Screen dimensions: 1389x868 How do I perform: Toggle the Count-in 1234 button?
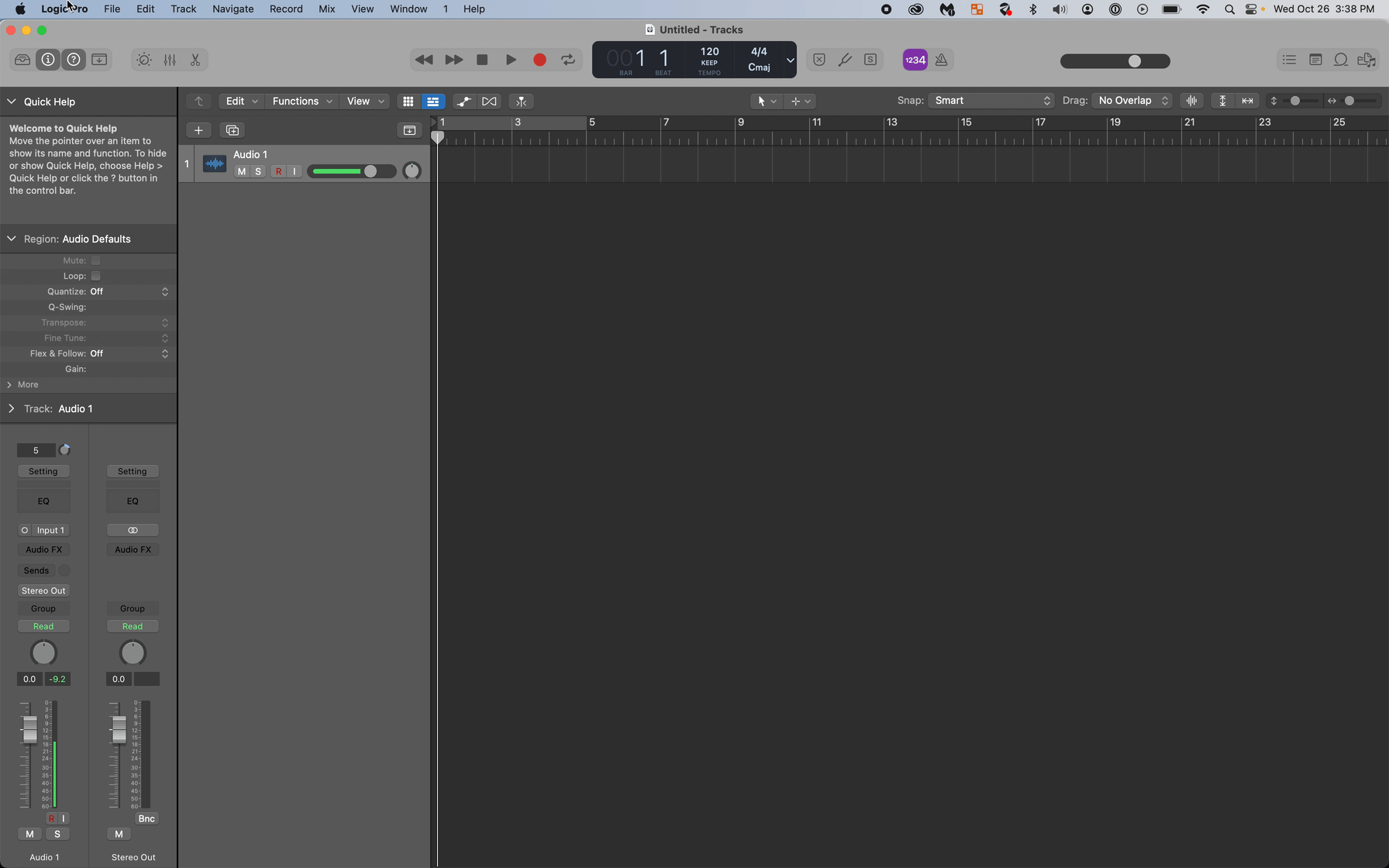pos(915,60)
